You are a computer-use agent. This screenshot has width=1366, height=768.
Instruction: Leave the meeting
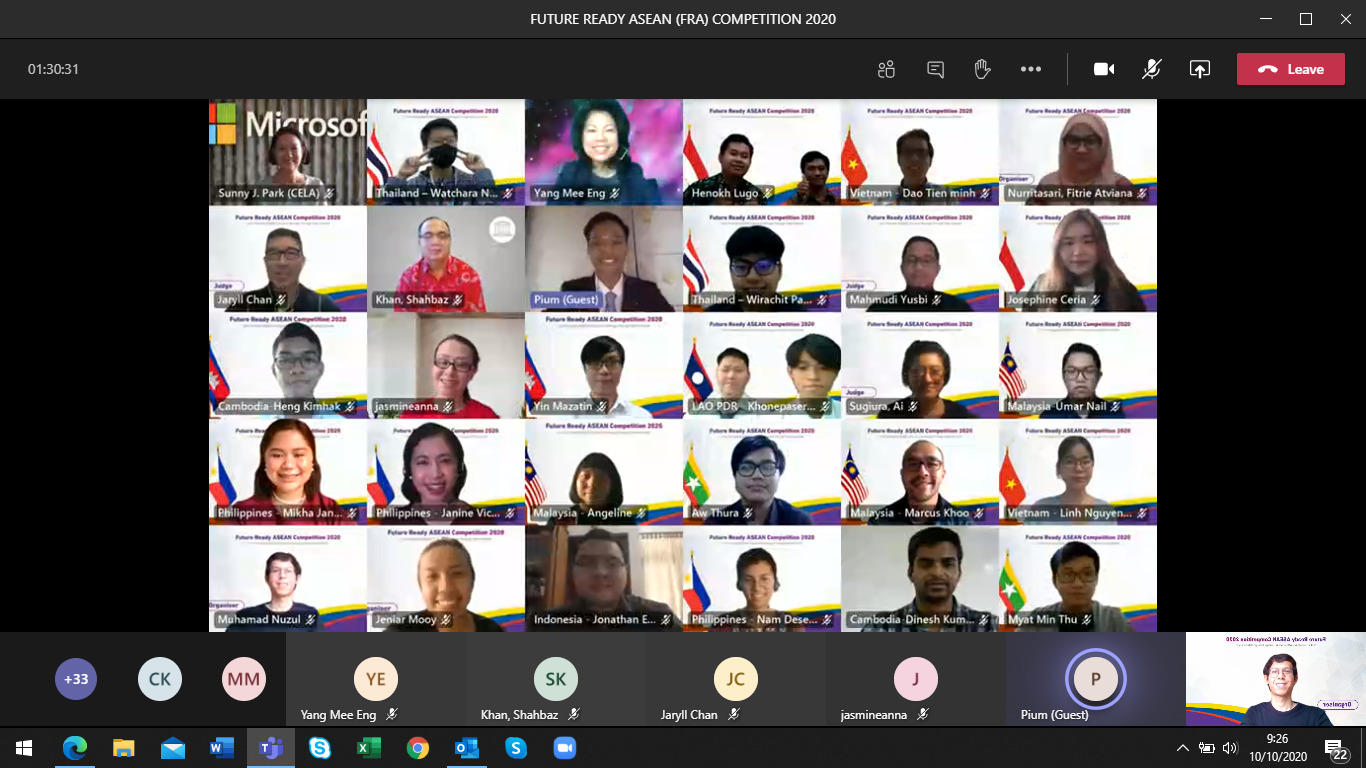coord(1290,69)
